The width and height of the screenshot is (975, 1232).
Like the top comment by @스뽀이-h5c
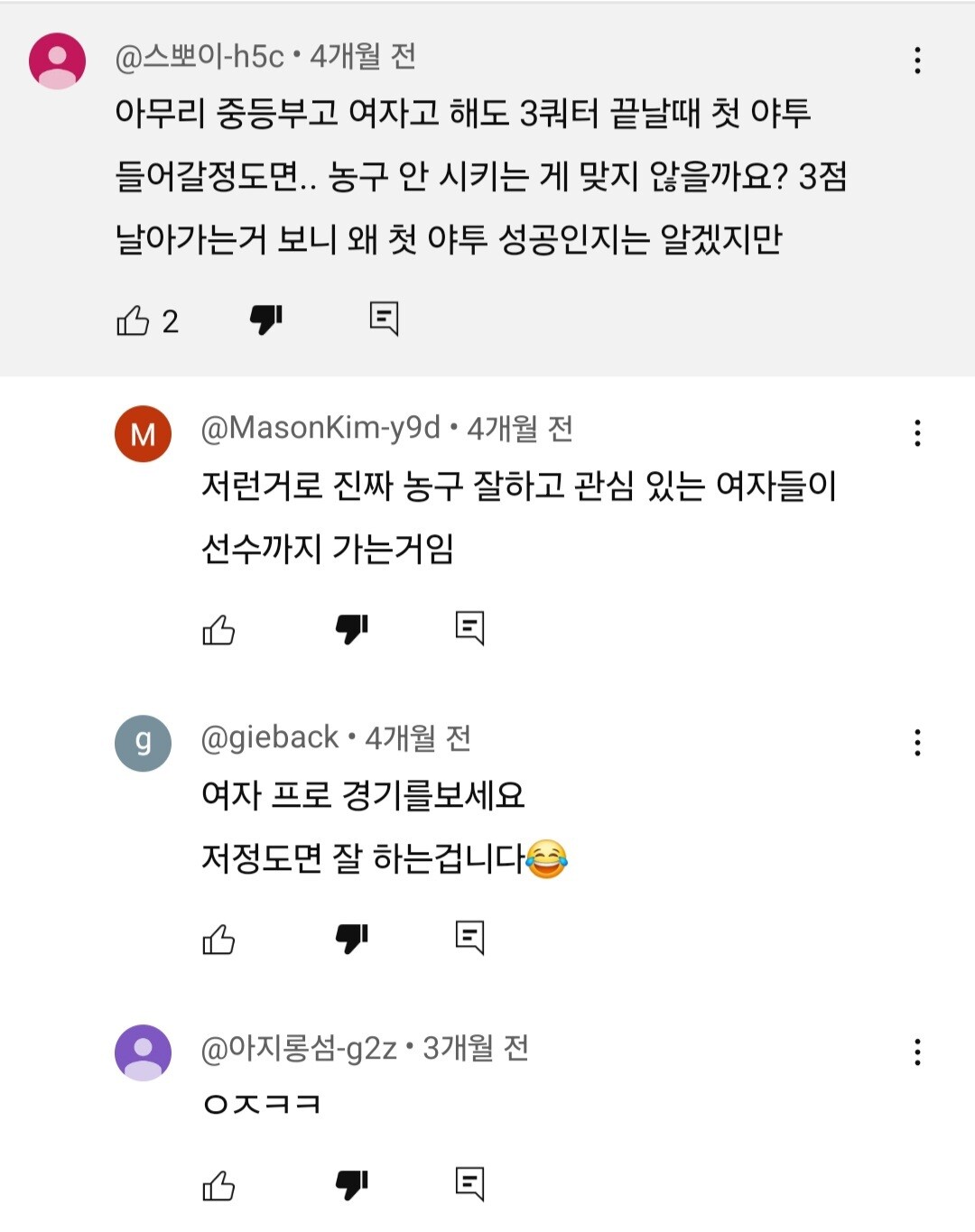[133, 320]
